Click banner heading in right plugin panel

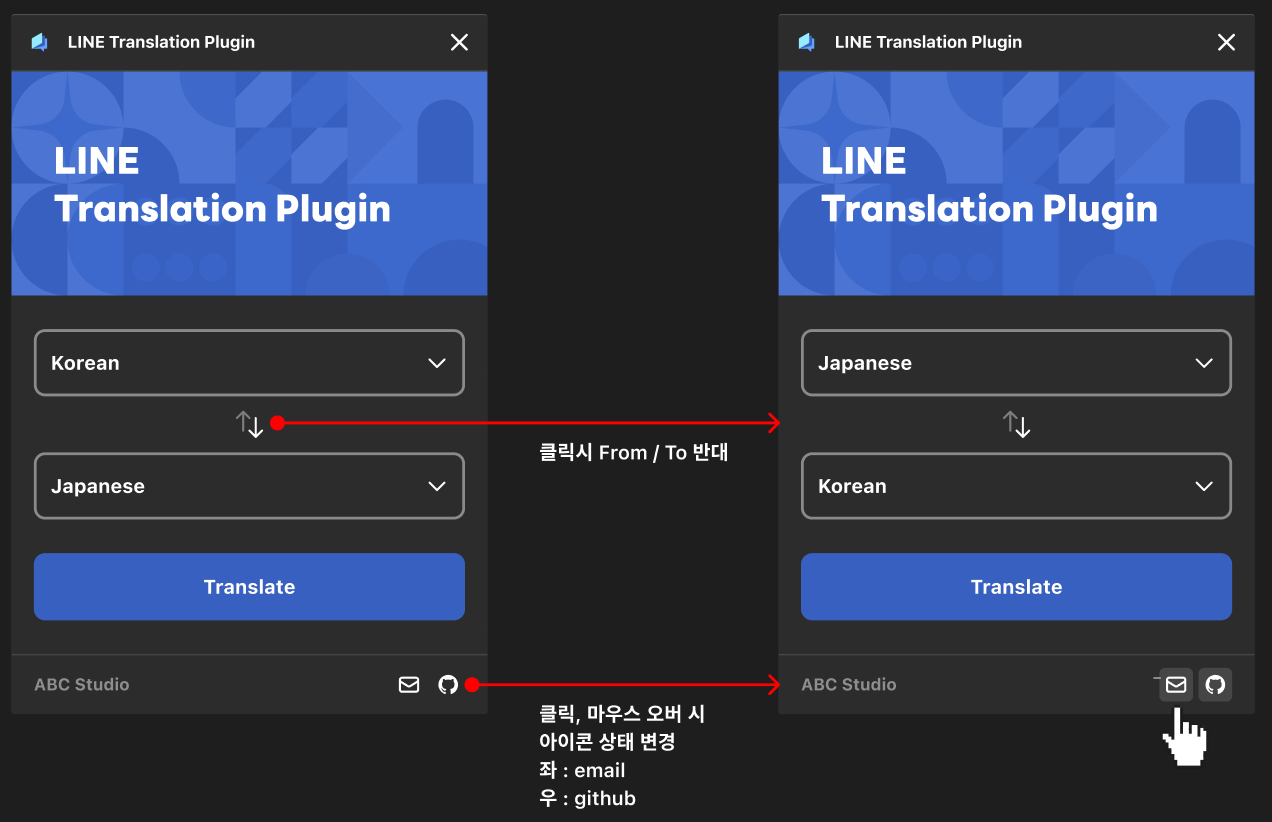click(989, 185)
